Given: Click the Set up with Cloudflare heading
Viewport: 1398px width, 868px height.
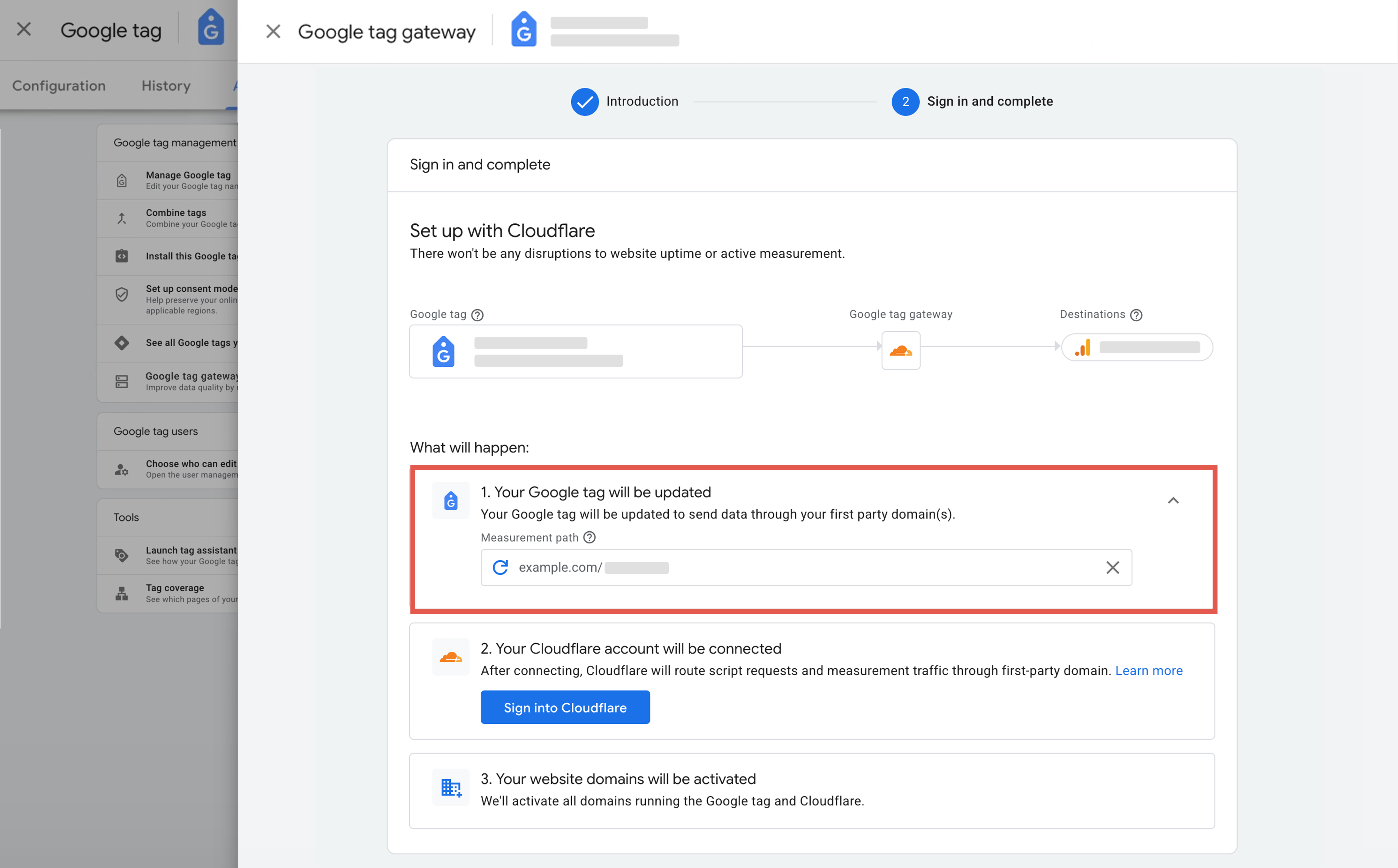Looking at the screenshot, I should click(x=502, y=231).
